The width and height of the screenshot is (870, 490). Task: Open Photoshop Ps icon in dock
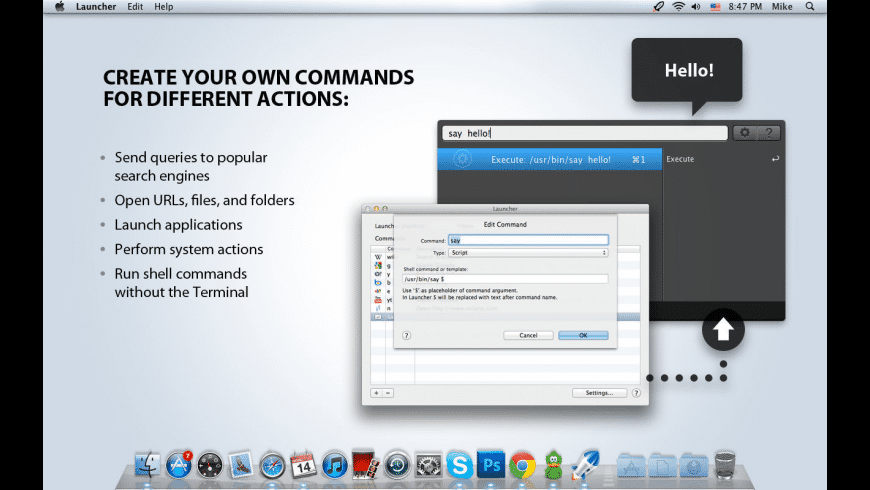pos(491,464)
